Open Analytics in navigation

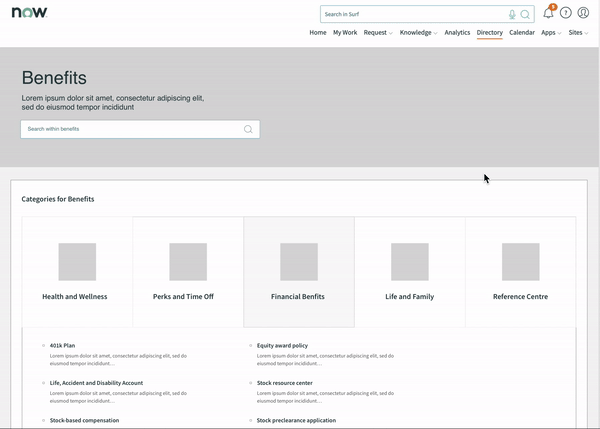[x=457, y=33]
